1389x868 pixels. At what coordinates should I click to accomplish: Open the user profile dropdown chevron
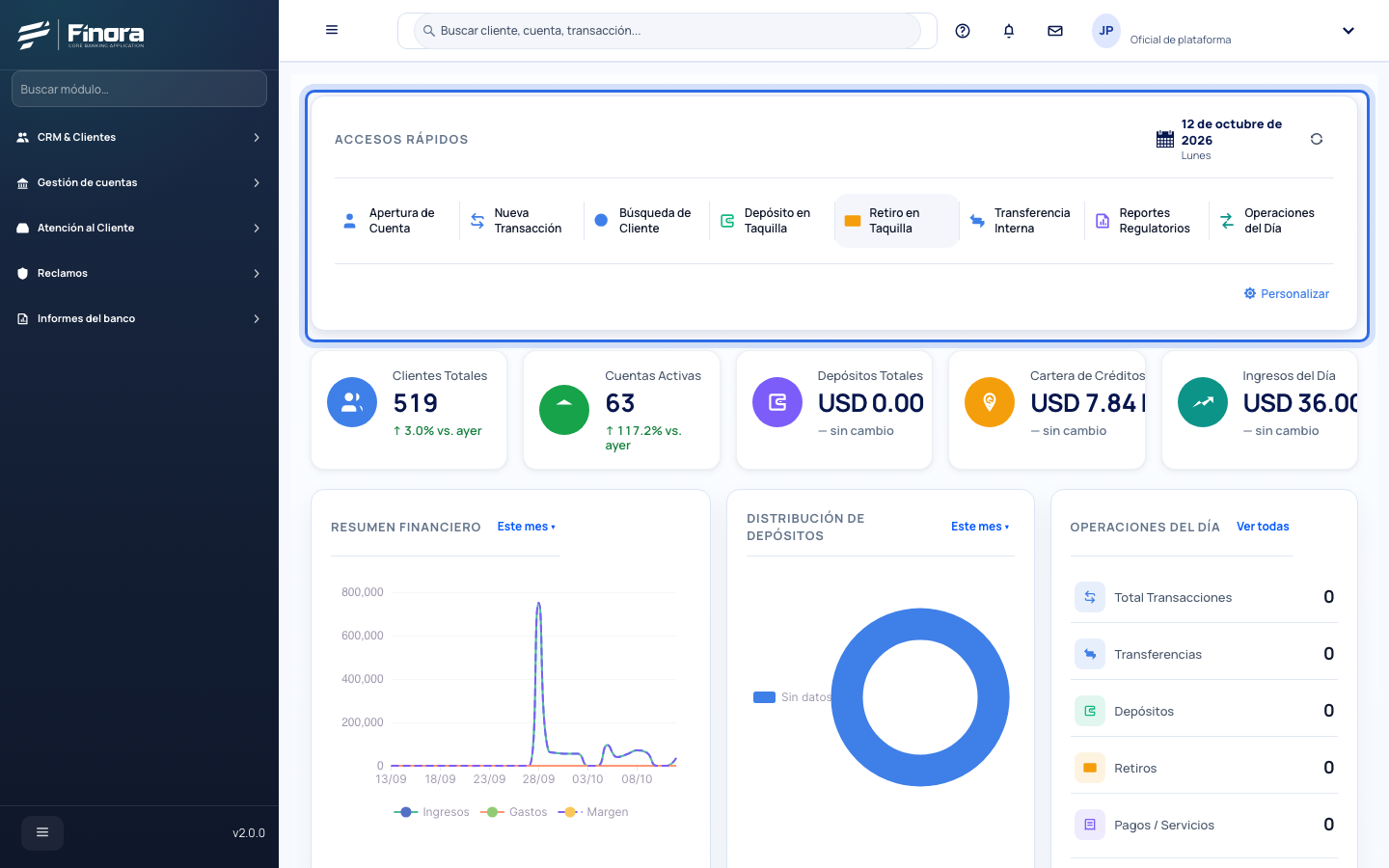click(1348, 31)
